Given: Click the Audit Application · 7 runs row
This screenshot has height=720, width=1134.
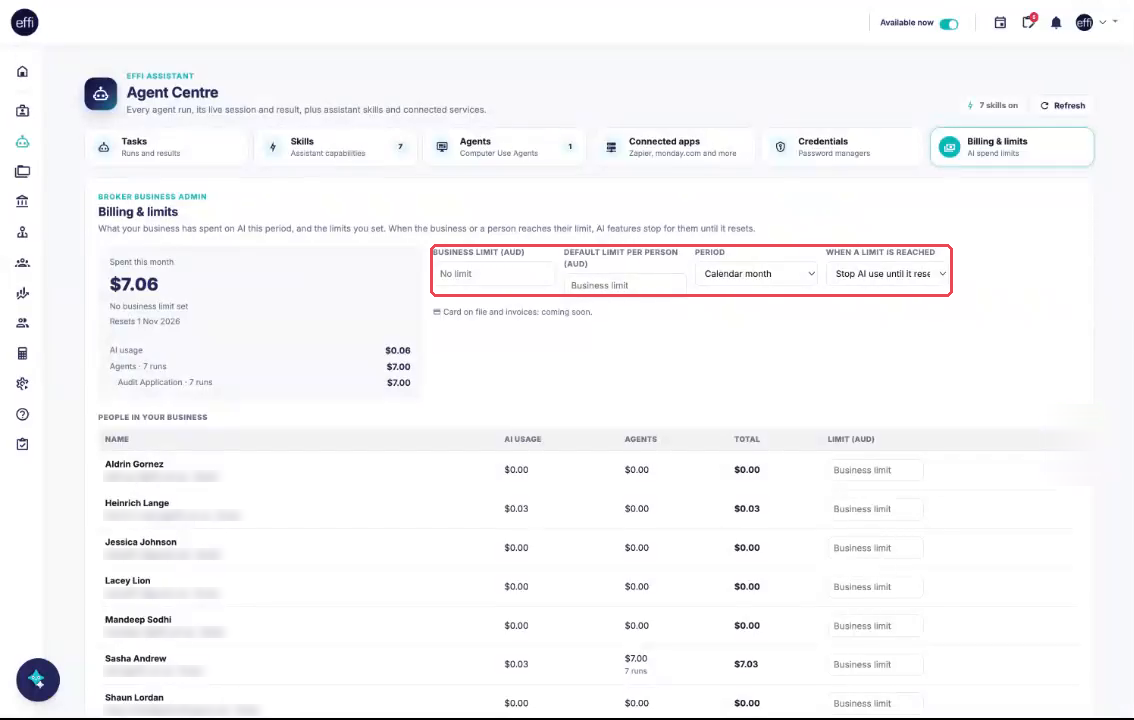Looking at the screenshot, I should pos(260,382).
